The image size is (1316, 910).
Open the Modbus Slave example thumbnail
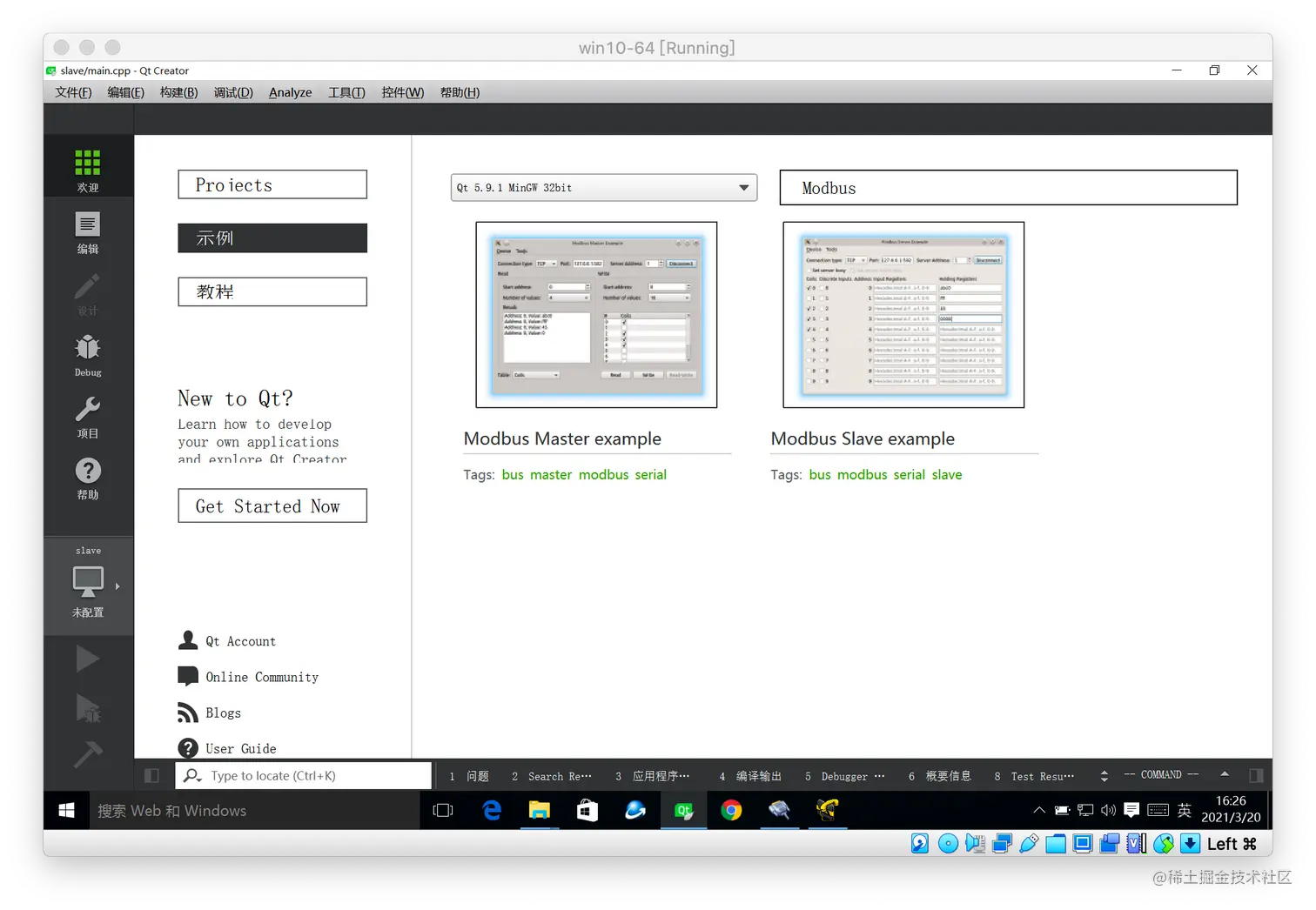pyautogui.click(x=903, y=315)
